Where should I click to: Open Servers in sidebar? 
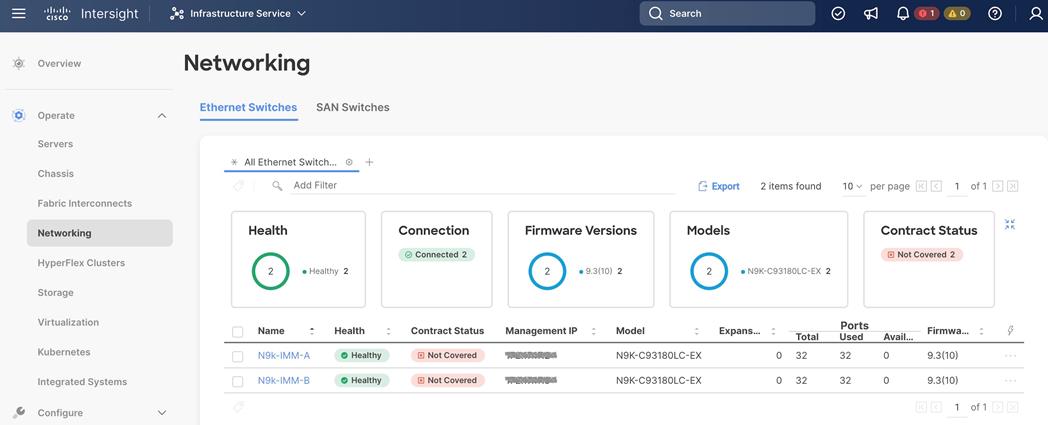pyautogui.click(x=55, y=144)
